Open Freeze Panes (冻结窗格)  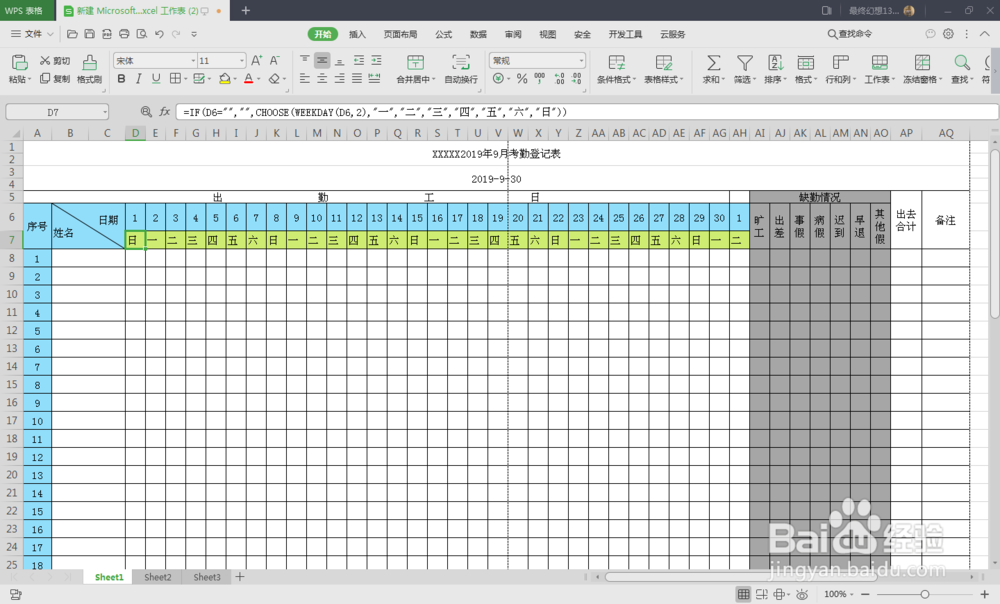tap(922, 69)
